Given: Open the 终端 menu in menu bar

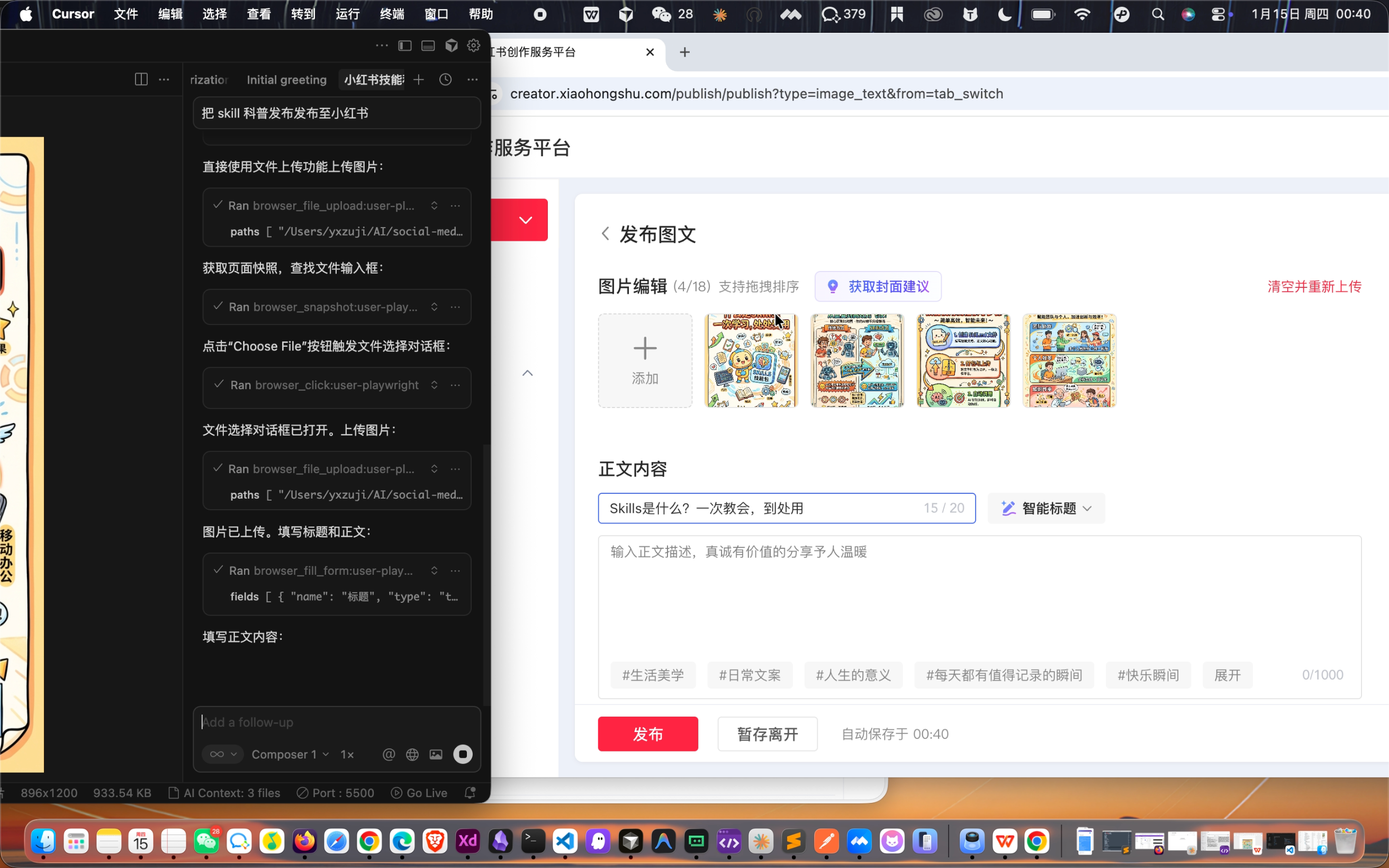Looking at the screenshot, I should [x=391, y=14].
